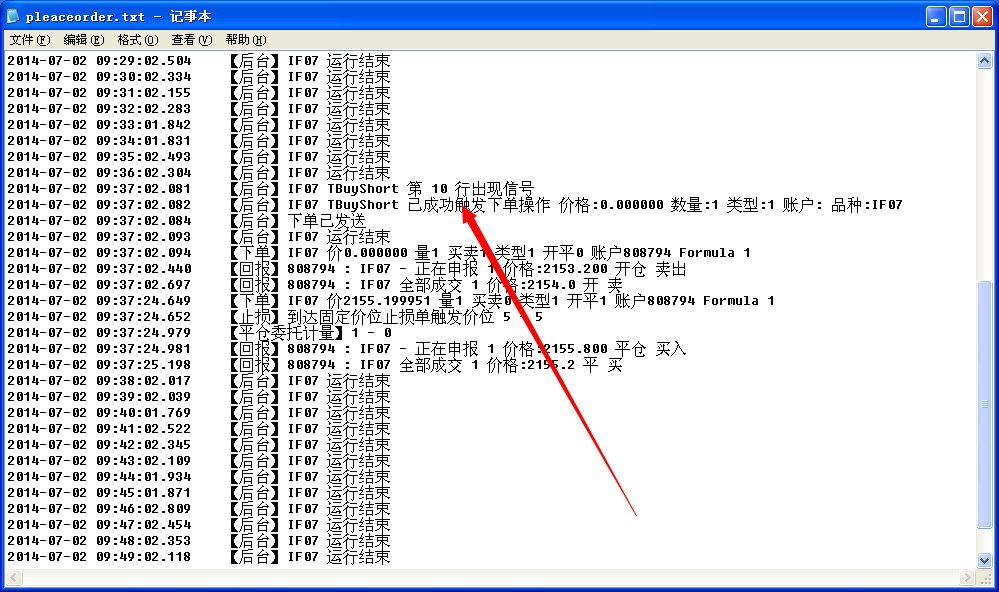Click the line with timestamp 09:45:01.871
The height and width of the screenshot is (592, 999).
(199, 493)
